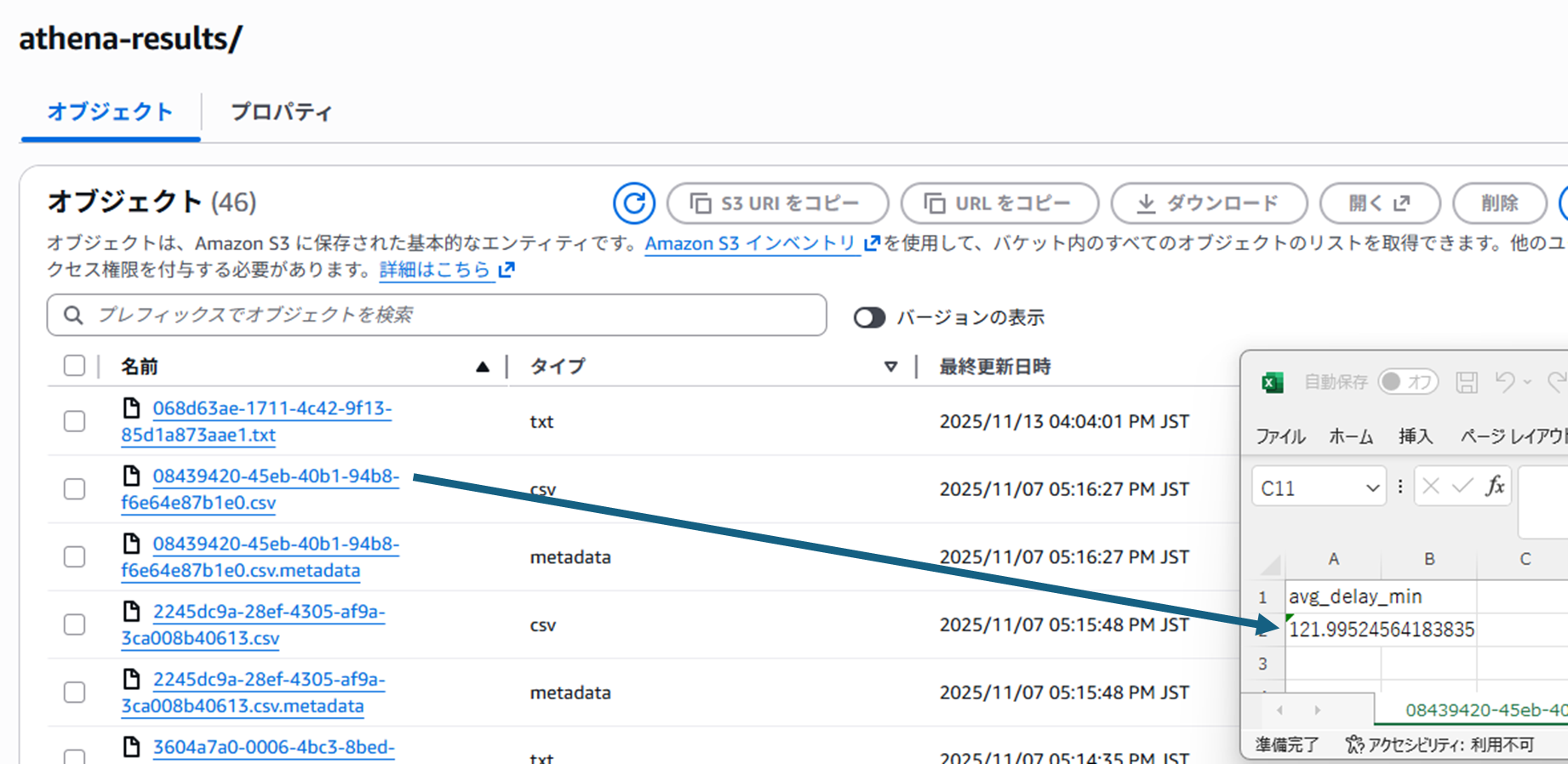Click 開く button
Viewport: 1568px width, 764px height.
tap(1380, 203)
